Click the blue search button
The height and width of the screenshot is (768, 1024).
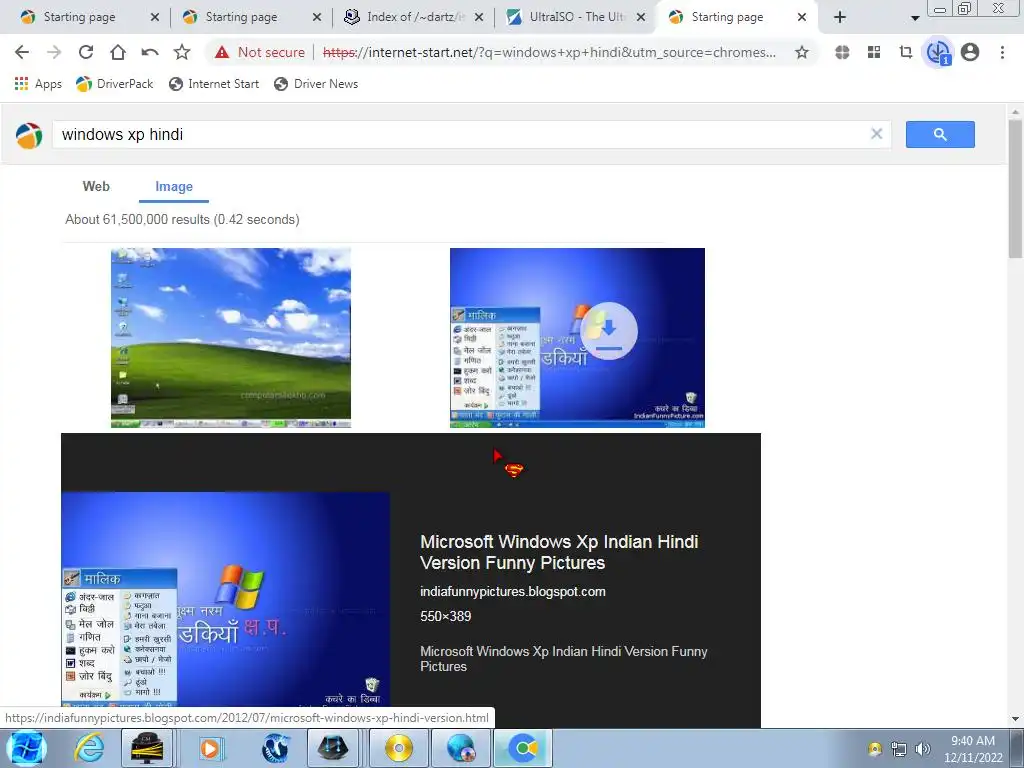point(940,135)
